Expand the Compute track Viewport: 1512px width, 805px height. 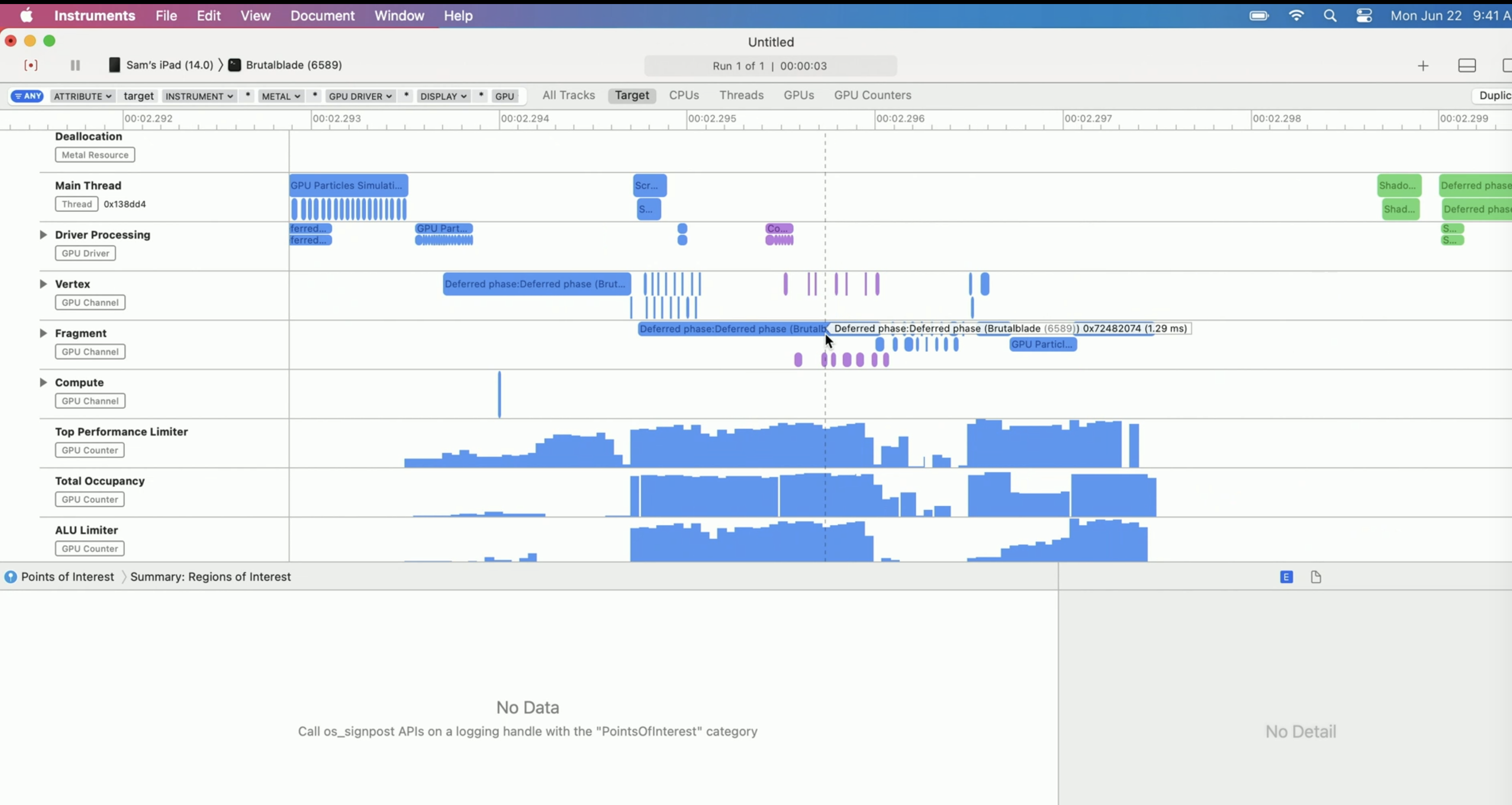43,383
